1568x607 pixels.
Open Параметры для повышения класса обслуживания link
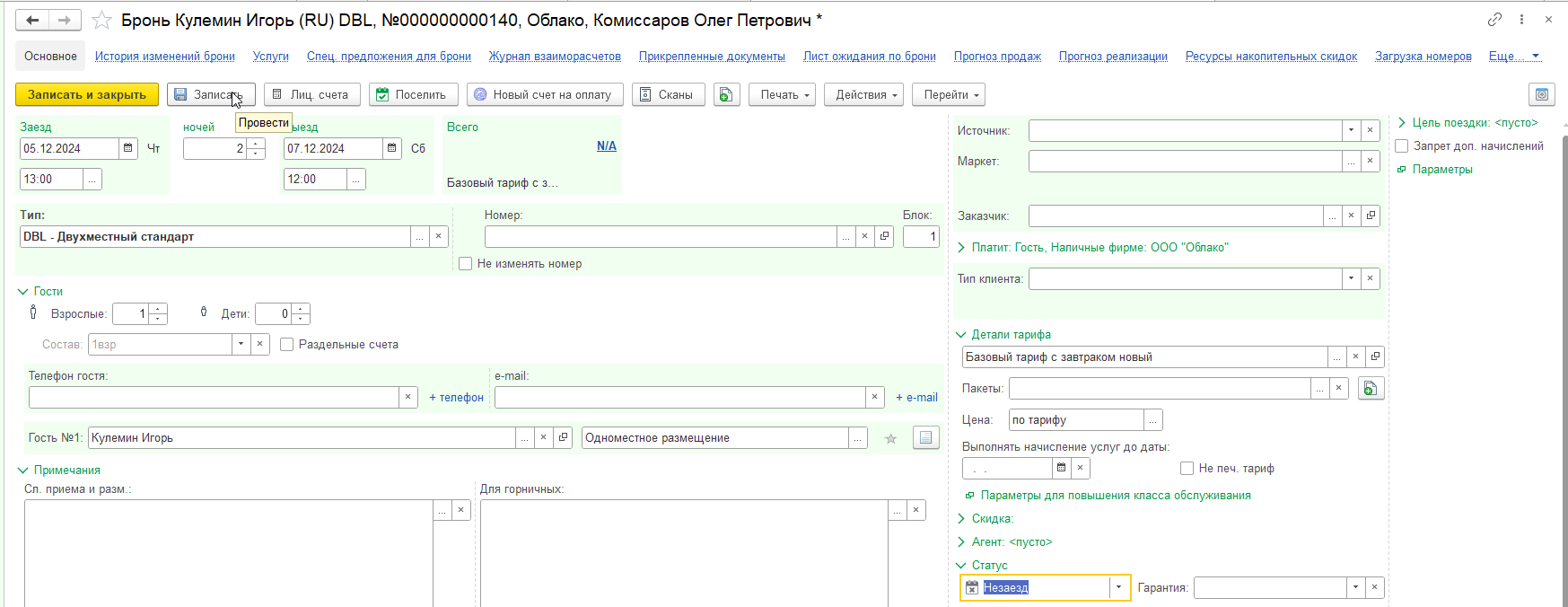coord(1115,495)
